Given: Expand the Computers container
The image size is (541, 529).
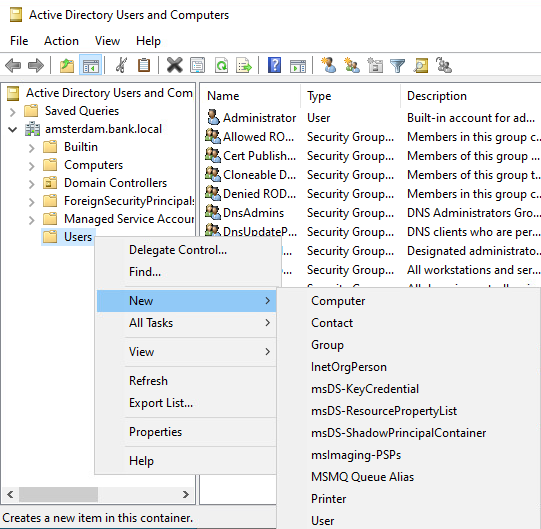Looking at the screenshot, I should point(31,166).
